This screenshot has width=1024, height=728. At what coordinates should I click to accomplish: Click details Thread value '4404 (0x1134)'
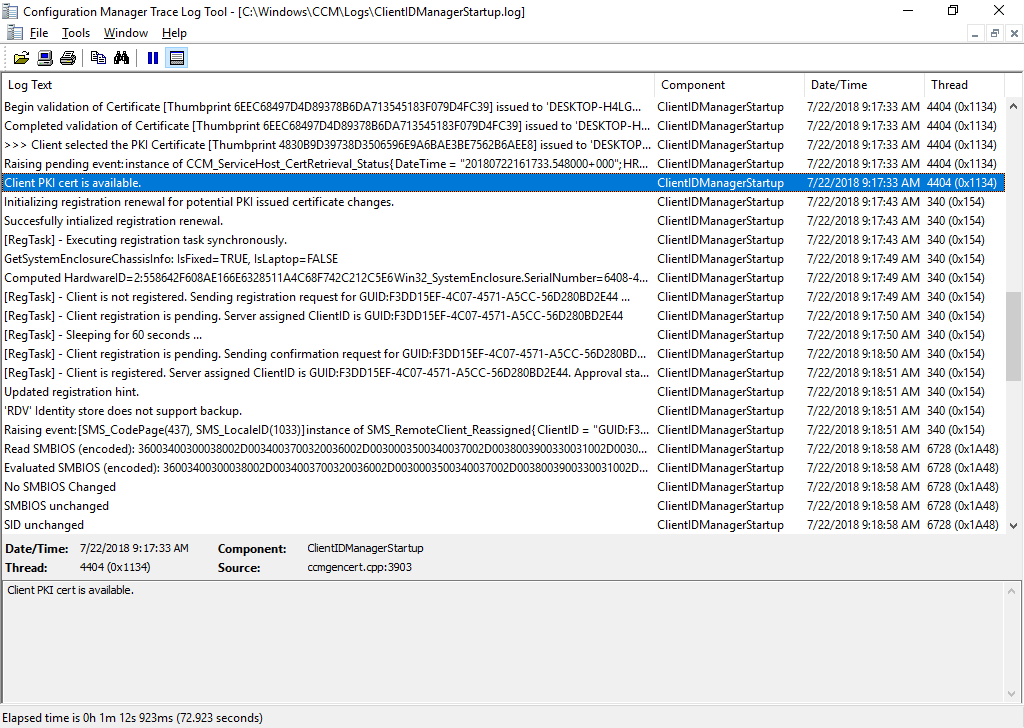click(115, 567)
